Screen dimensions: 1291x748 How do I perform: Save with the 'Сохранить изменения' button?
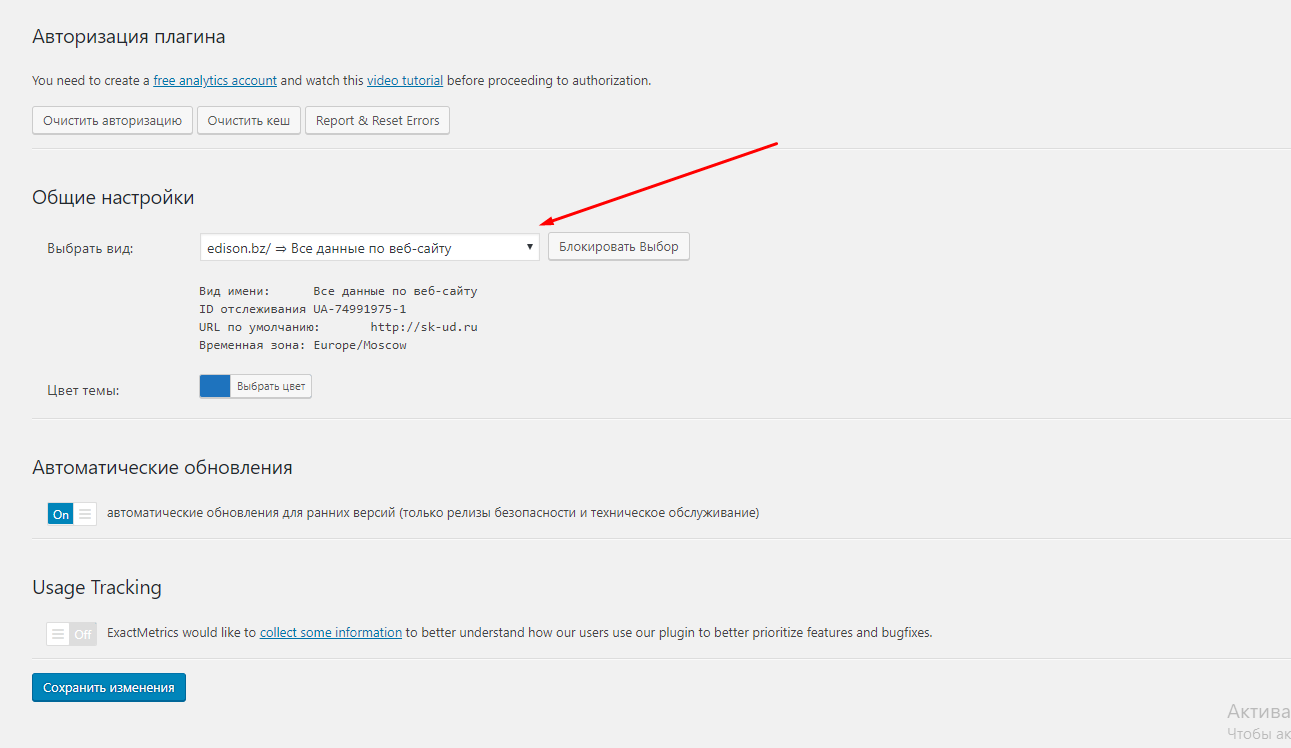(109, 688)
